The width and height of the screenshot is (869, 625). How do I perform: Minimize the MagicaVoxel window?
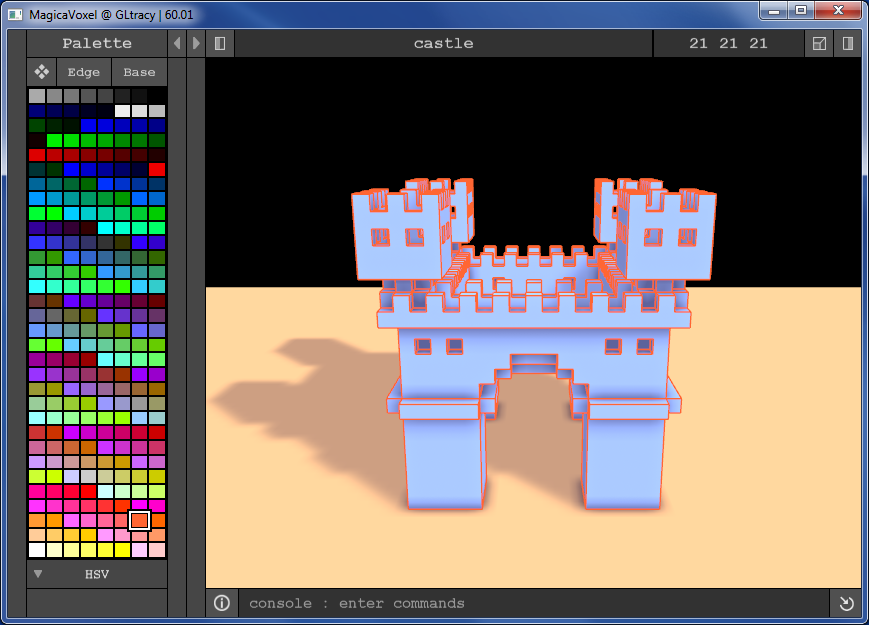[774, 11]
